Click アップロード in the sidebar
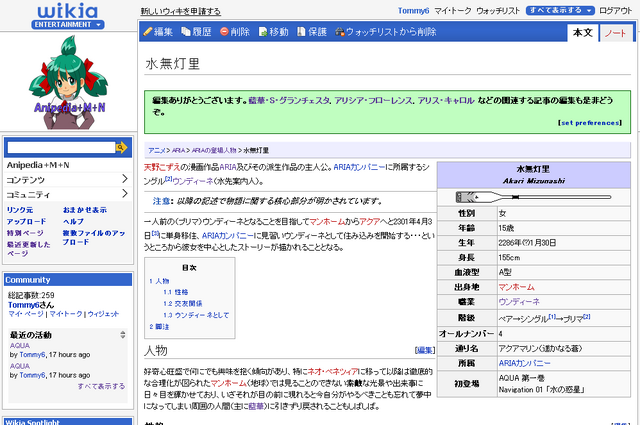This screenshot has width=640, height=425. [x=26, y=221]
